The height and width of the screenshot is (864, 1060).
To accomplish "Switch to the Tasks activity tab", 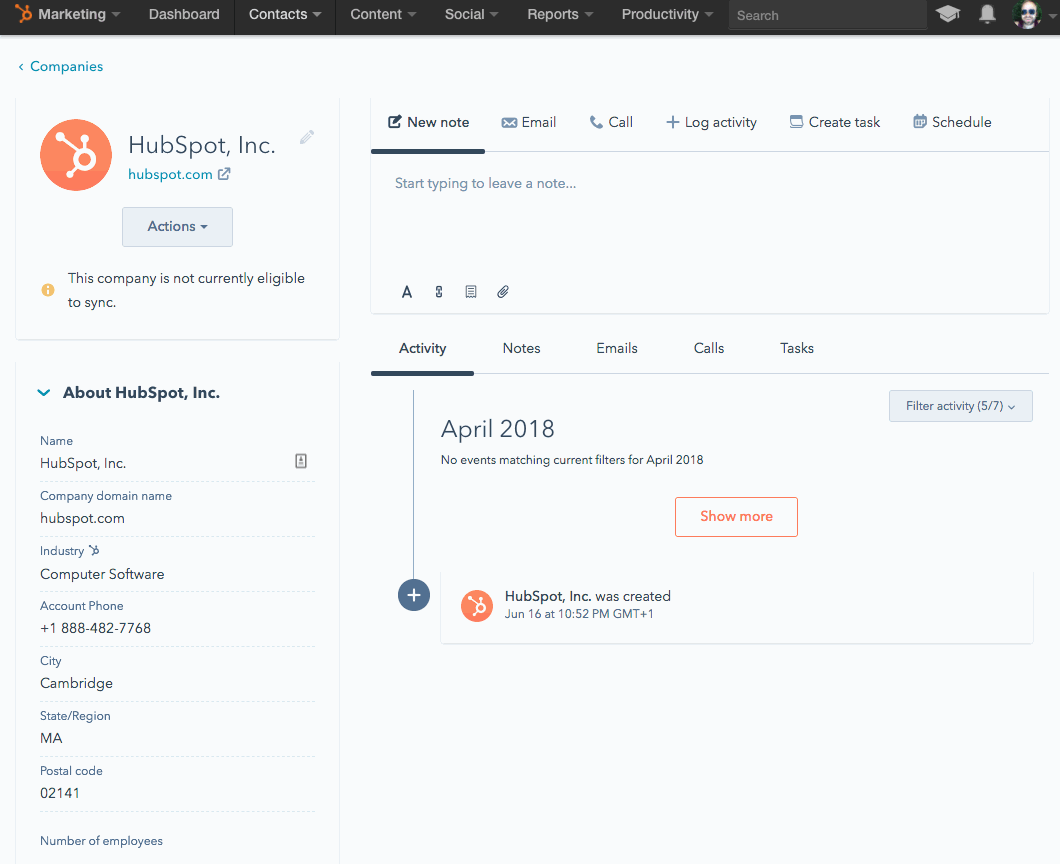I will click(x=797, y=348).
